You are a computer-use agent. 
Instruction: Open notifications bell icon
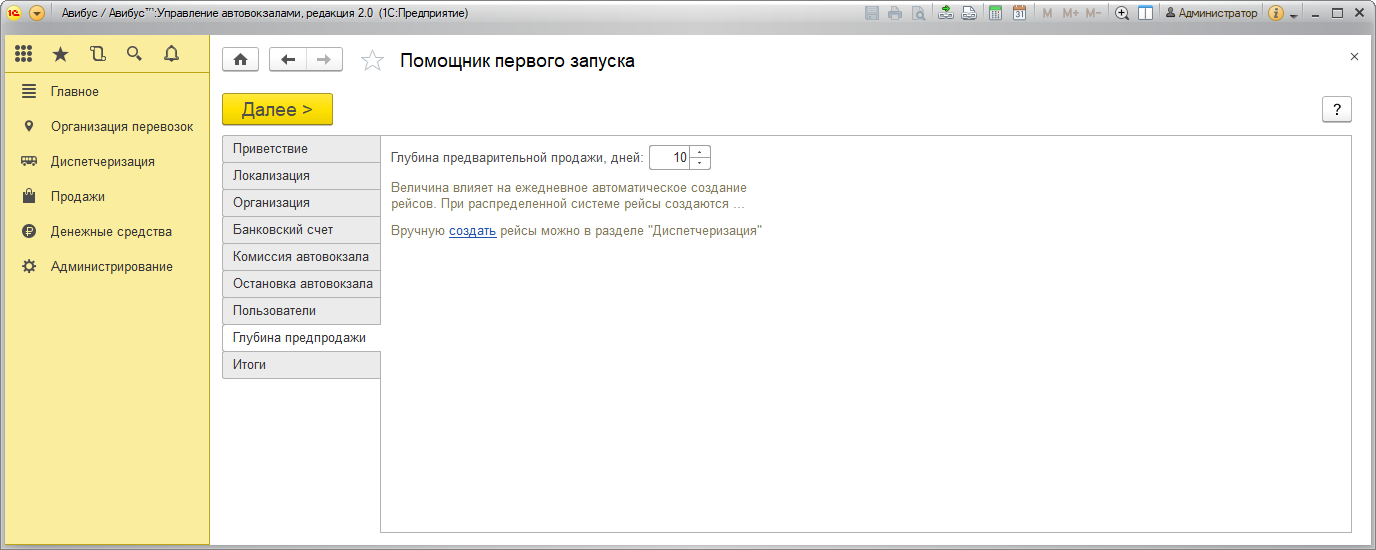171,54
